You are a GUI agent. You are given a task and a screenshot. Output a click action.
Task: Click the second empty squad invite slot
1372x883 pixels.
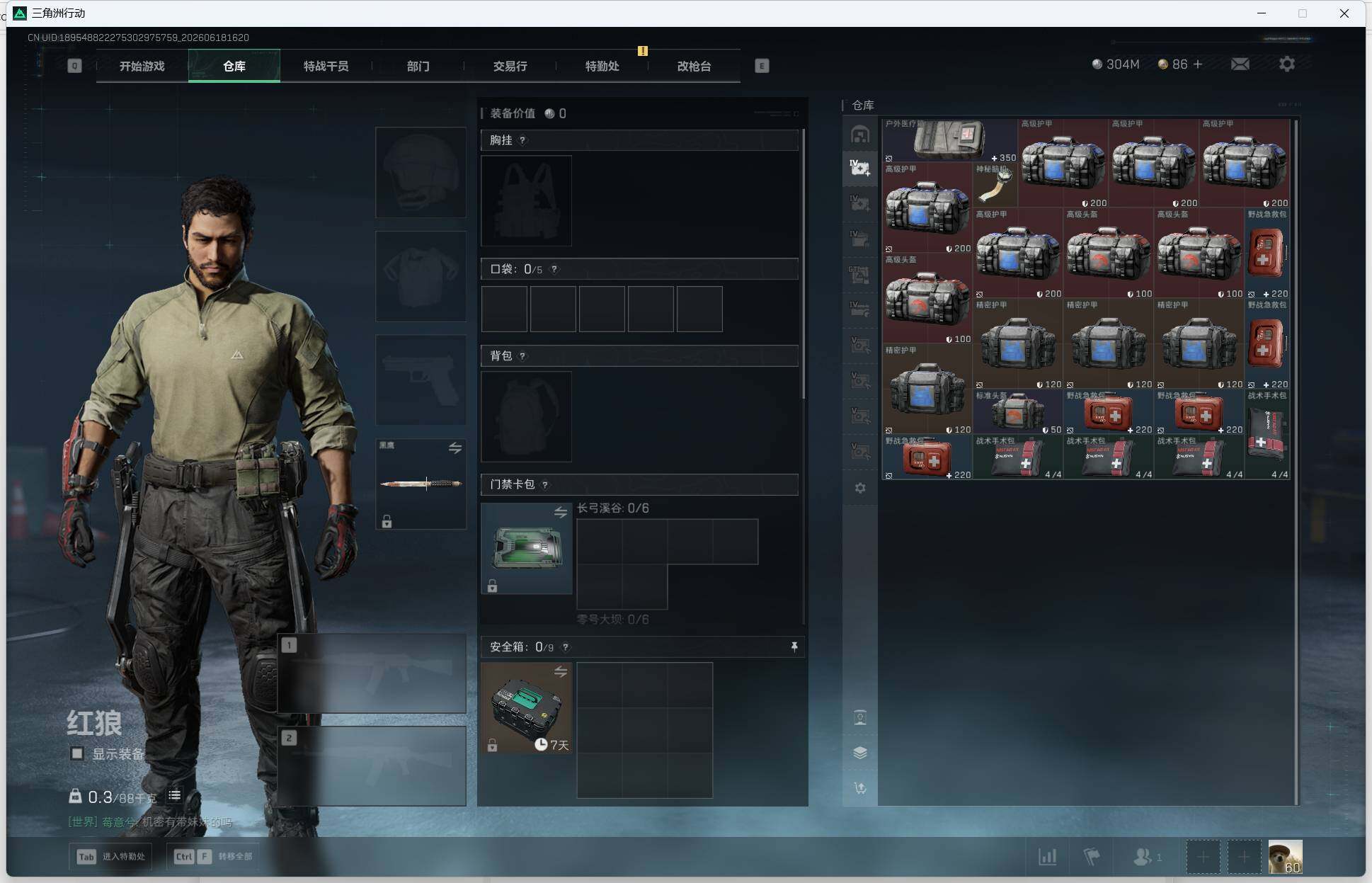point(1244,857)
